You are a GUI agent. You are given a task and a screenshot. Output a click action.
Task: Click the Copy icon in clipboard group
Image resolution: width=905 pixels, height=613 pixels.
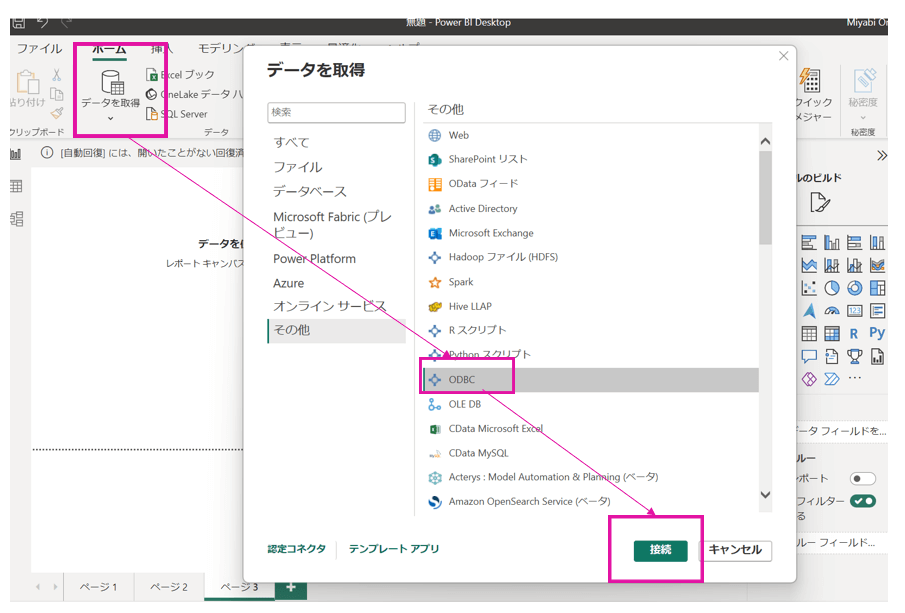pos(57,94)
